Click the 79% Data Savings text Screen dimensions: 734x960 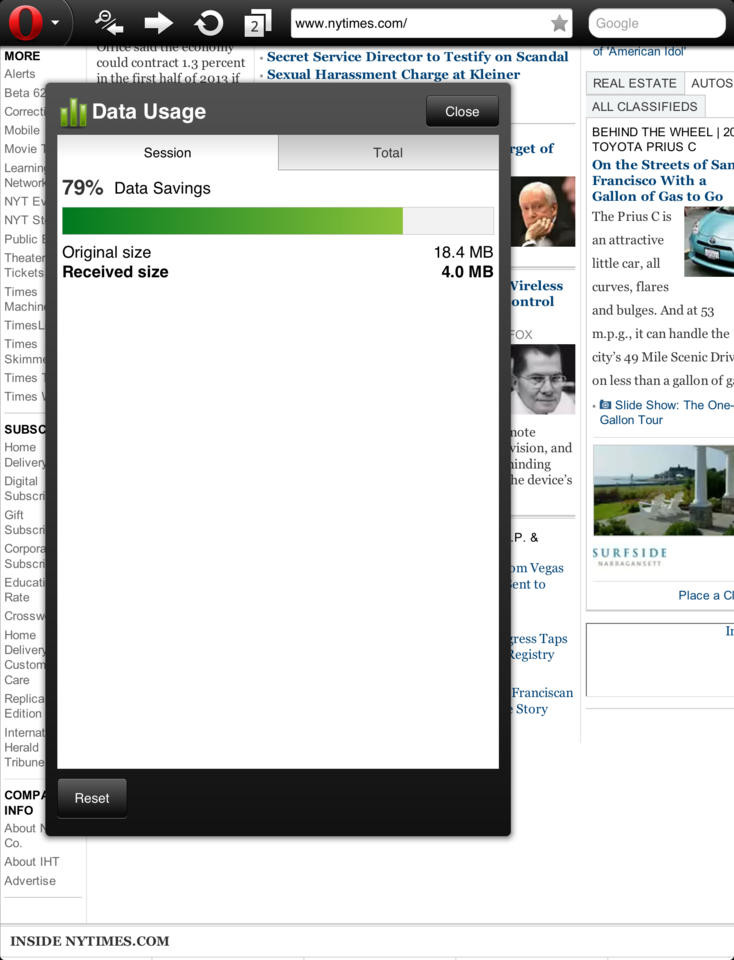point(137,187)
